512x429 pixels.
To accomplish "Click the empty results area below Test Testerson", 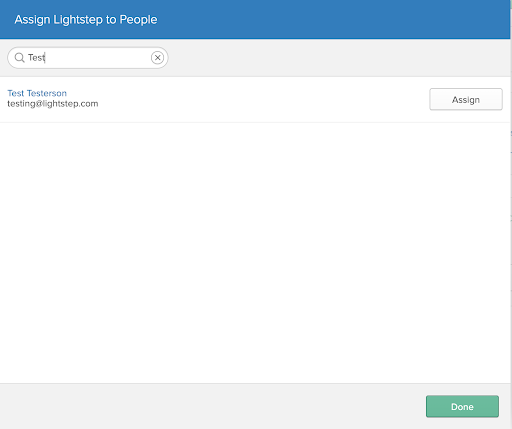I will pyautogui.click(x=255, y=253).
